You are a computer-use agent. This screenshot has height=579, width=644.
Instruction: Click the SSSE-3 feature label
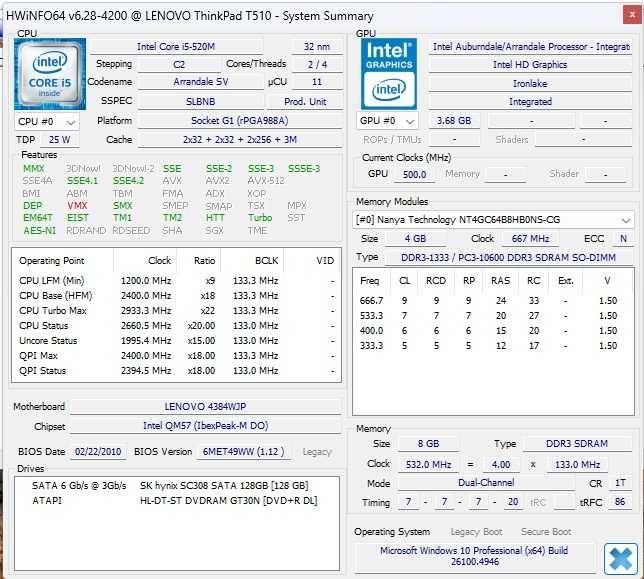coord(304,169)
